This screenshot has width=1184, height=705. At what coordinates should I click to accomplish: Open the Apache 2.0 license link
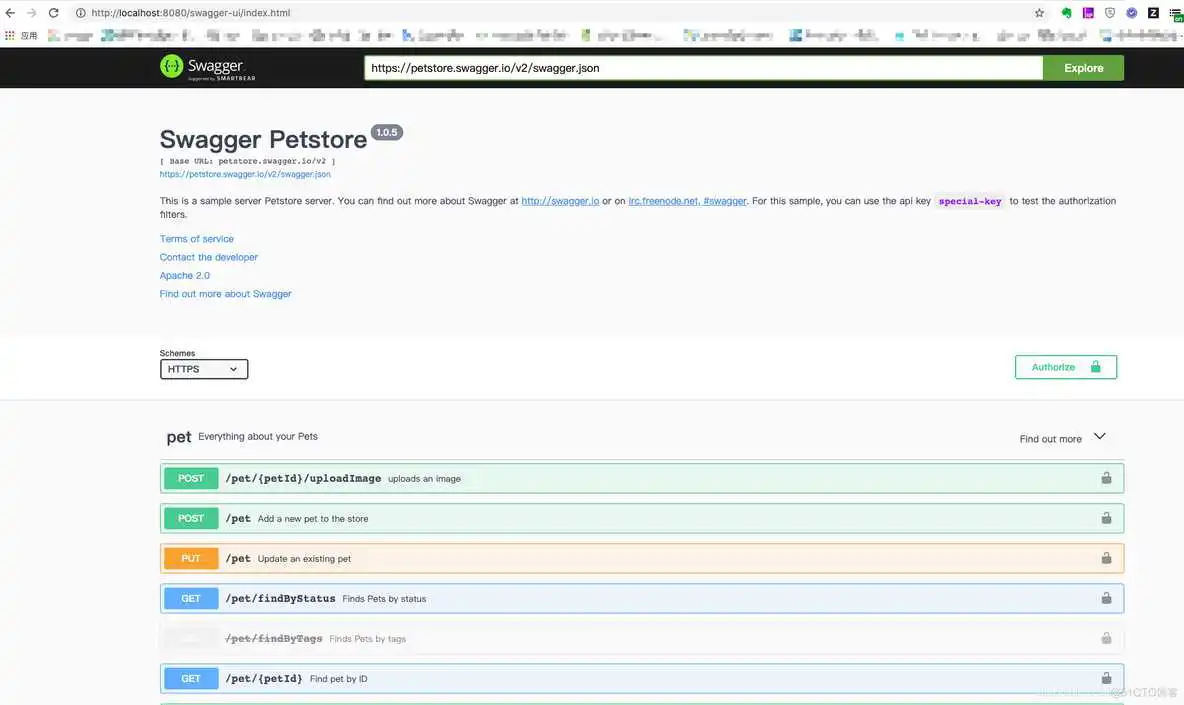coord(185,275)
